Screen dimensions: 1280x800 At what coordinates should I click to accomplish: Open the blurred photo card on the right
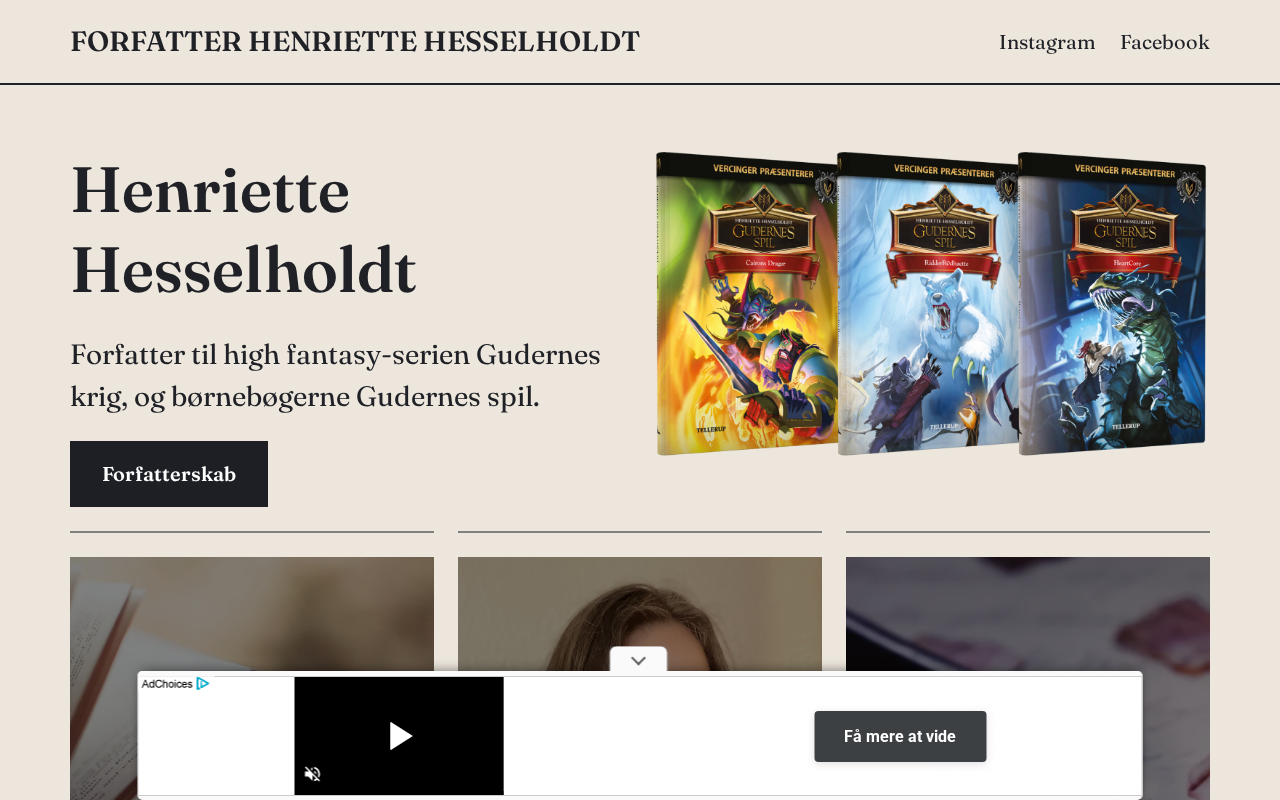[x=1028, y=610]
